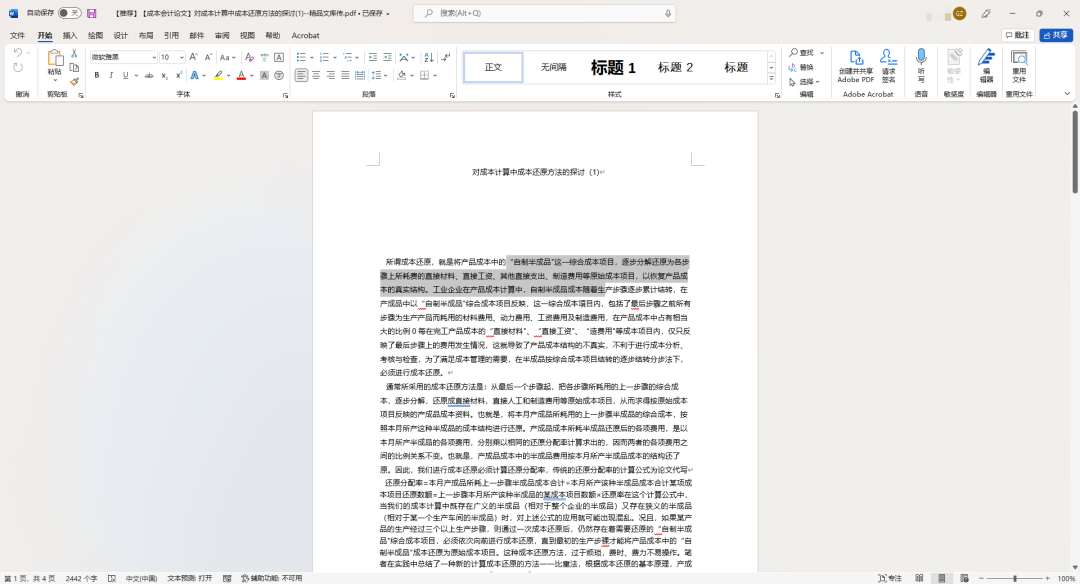Open the File menu tab

pyautogui.click(x=18, y=35)
